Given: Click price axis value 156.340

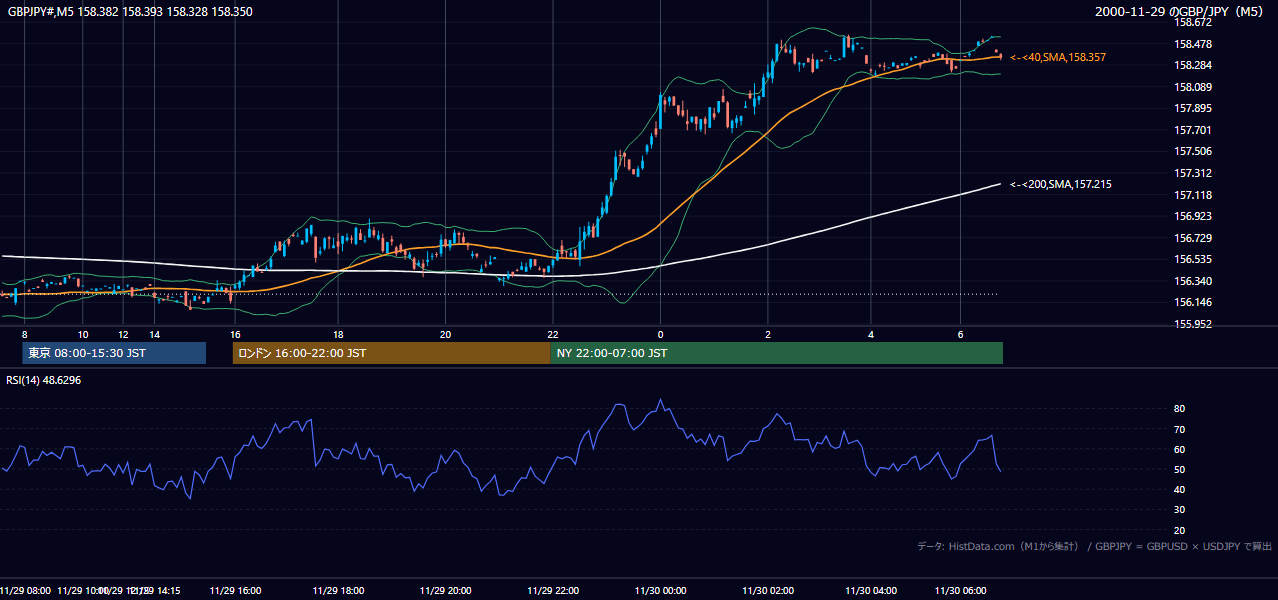Looking at the screenshot, I should tap(1194, 281).
